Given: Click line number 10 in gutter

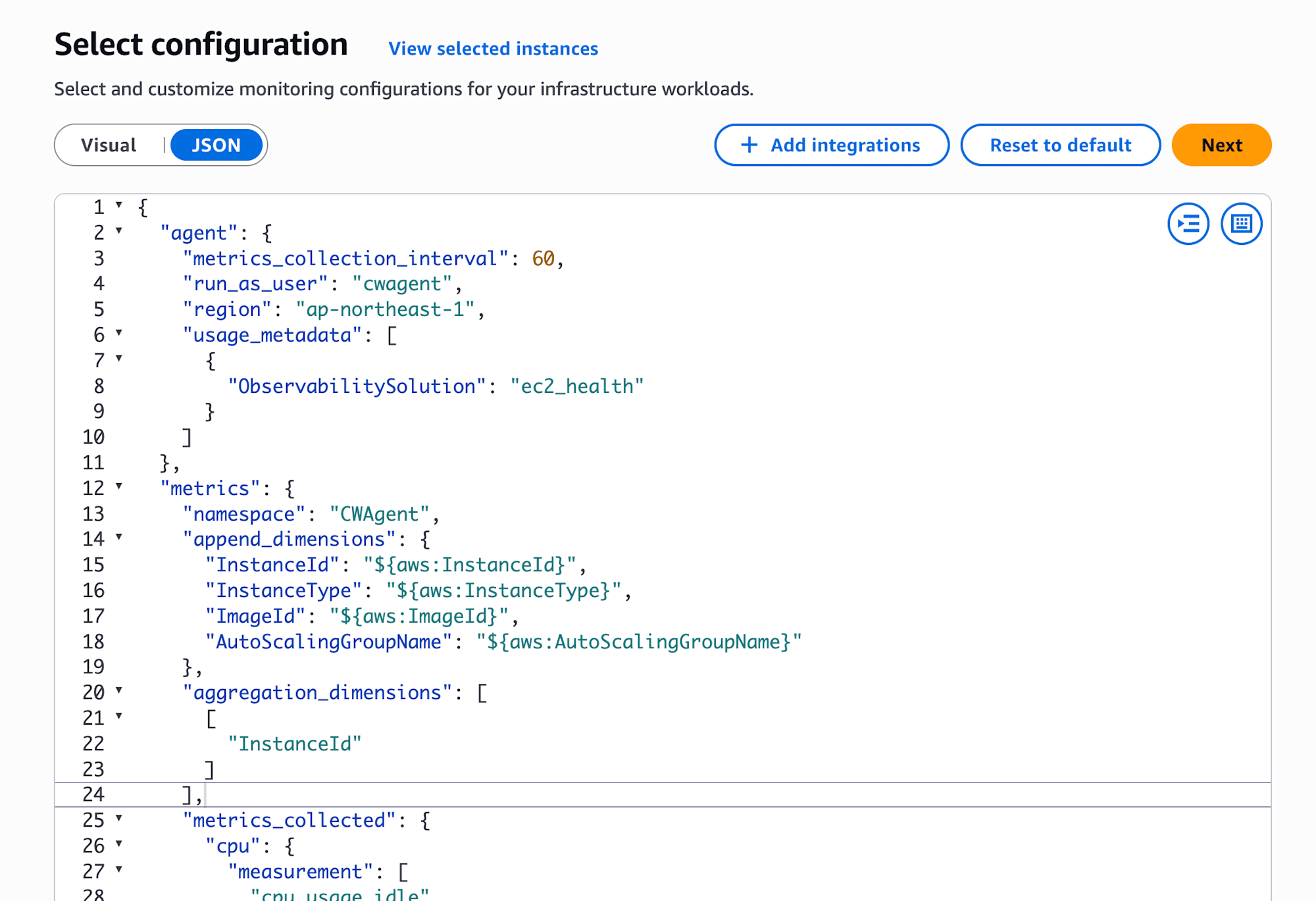Looking at the screenshot, I should coord(93,437).
